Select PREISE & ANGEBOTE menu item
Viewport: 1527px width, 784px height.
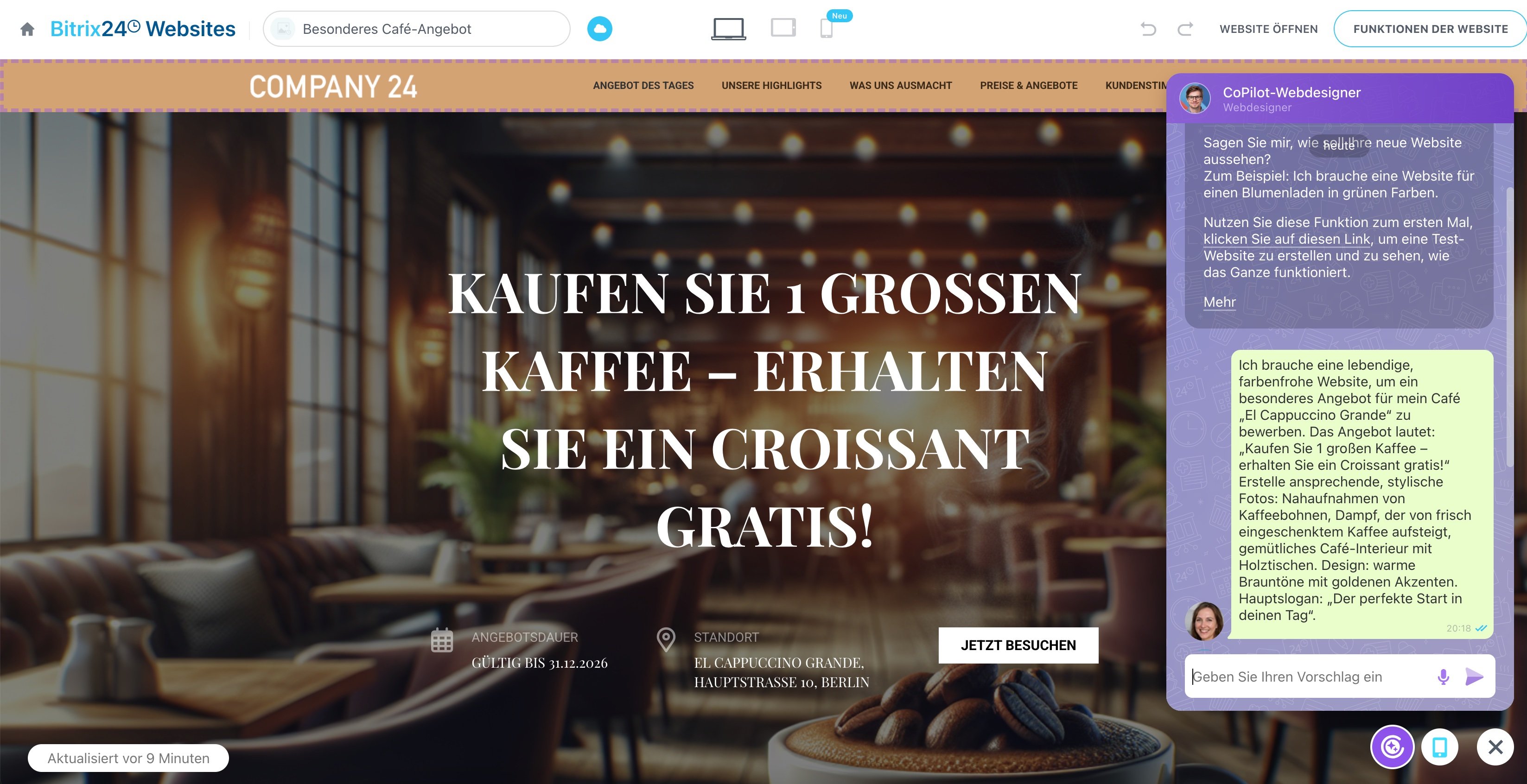1029,85
